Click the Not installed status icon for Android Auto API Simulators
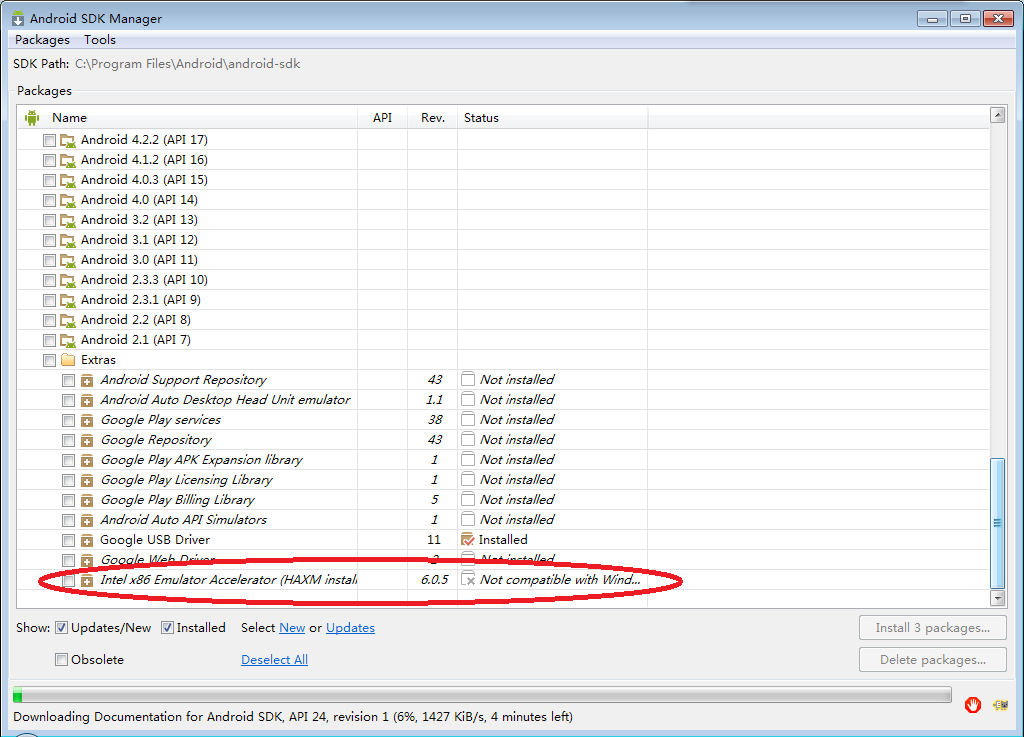The image size is (1024, 737). (x=468, y=520)
